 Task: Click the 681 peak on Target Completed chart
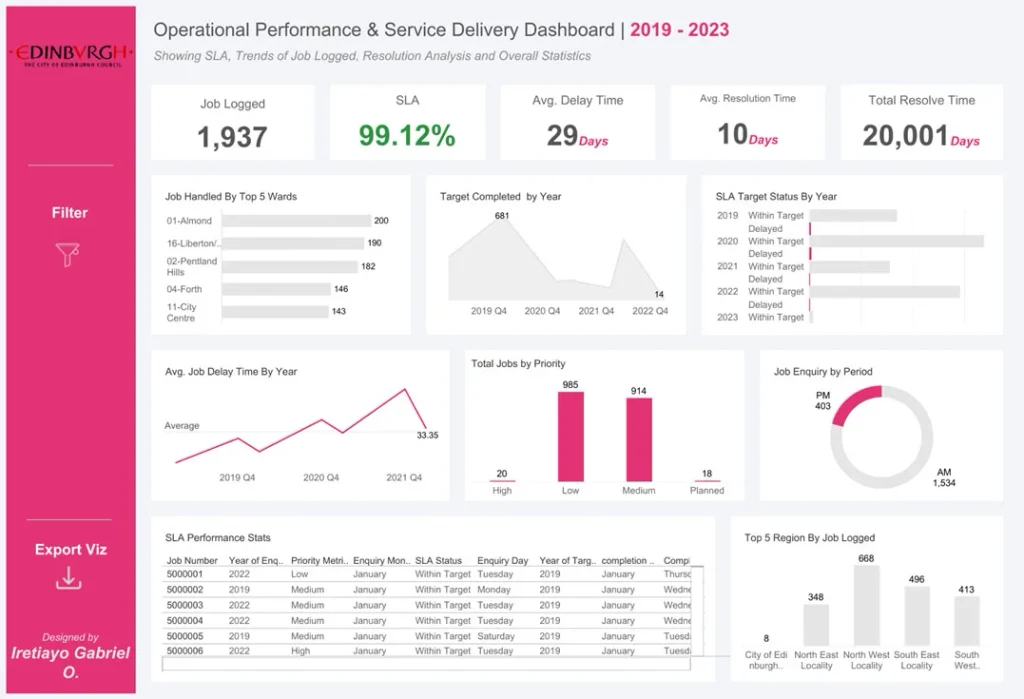tap(502, 216)
